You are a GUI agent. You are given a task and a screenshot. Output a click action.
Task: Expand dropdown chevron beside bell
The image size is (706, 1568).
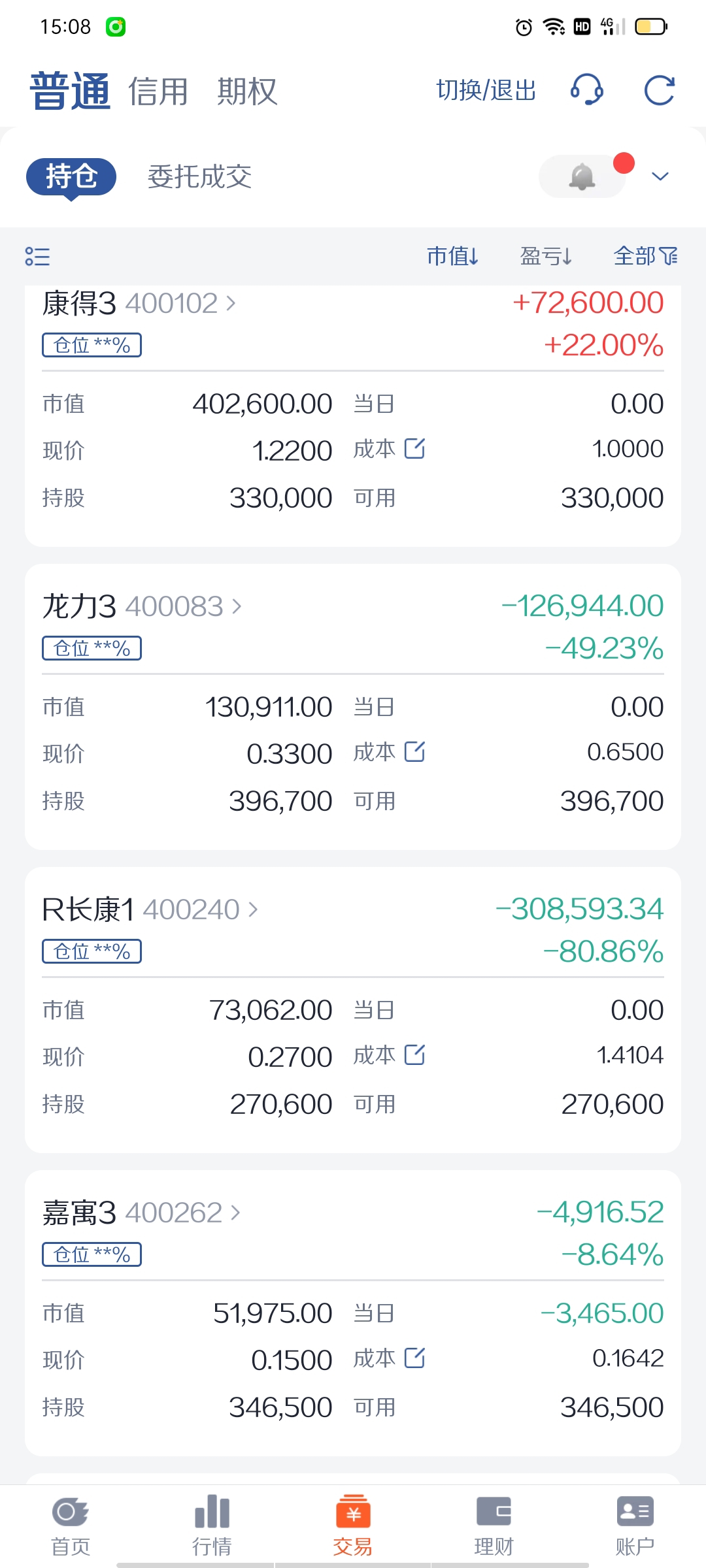coord(660,176)
